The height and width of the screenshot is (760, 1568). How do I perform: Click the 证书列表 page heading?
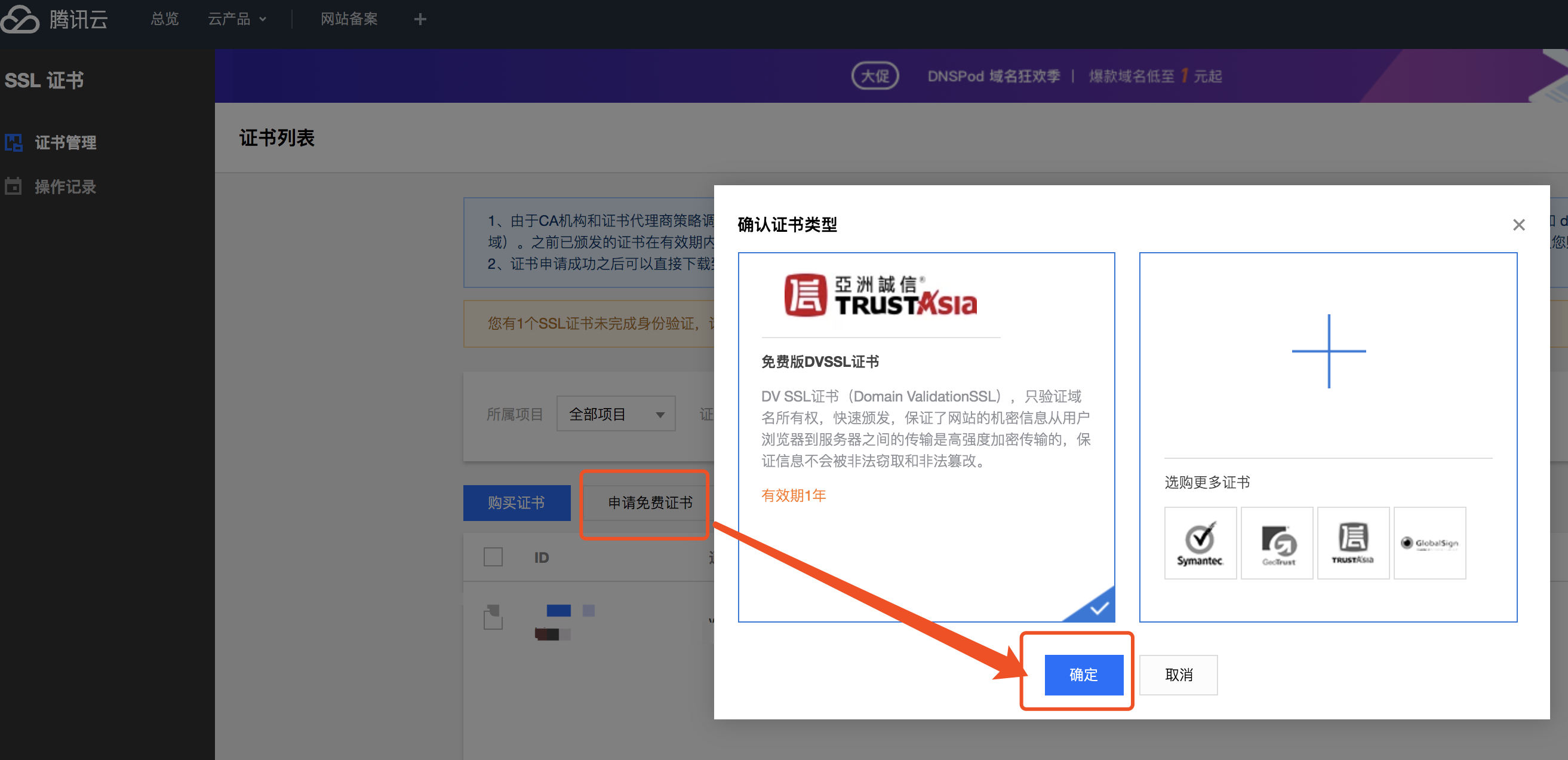(276, 137)
